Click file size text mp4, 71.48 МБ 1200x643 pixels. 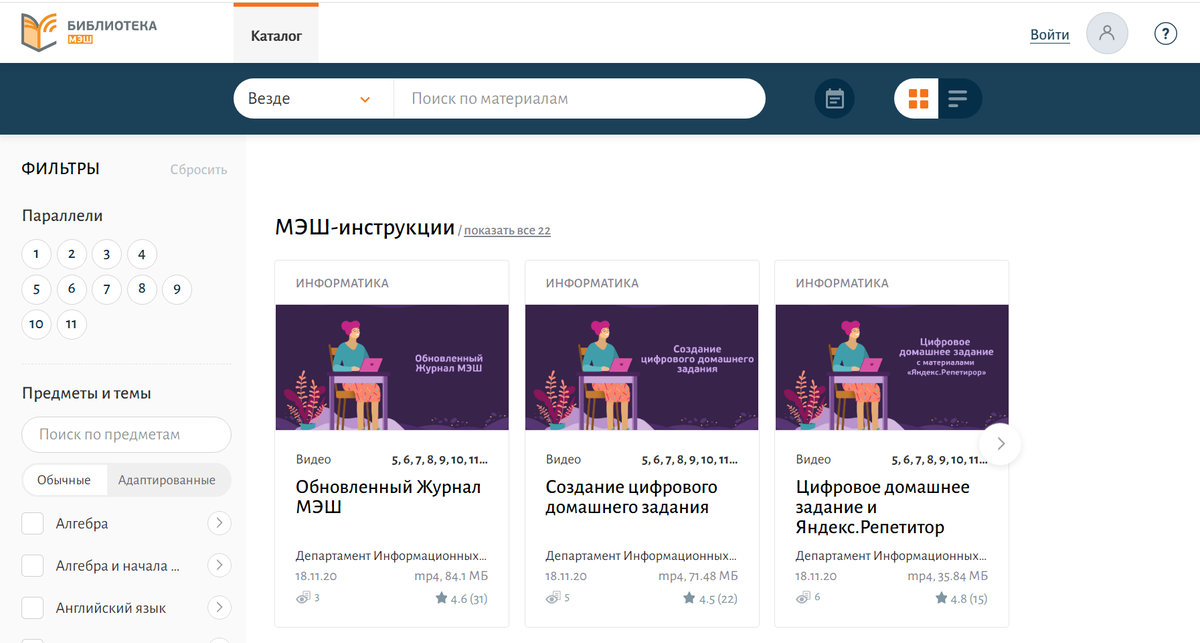point(698,576)
